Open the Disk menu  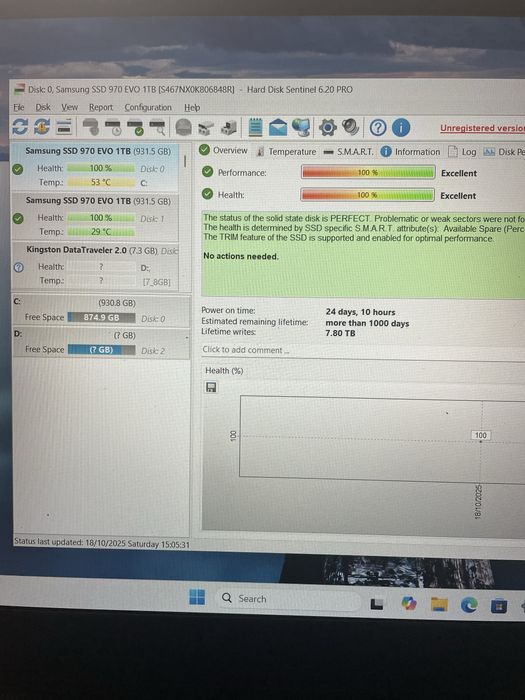pyautogui.click(x=43, y=107)
